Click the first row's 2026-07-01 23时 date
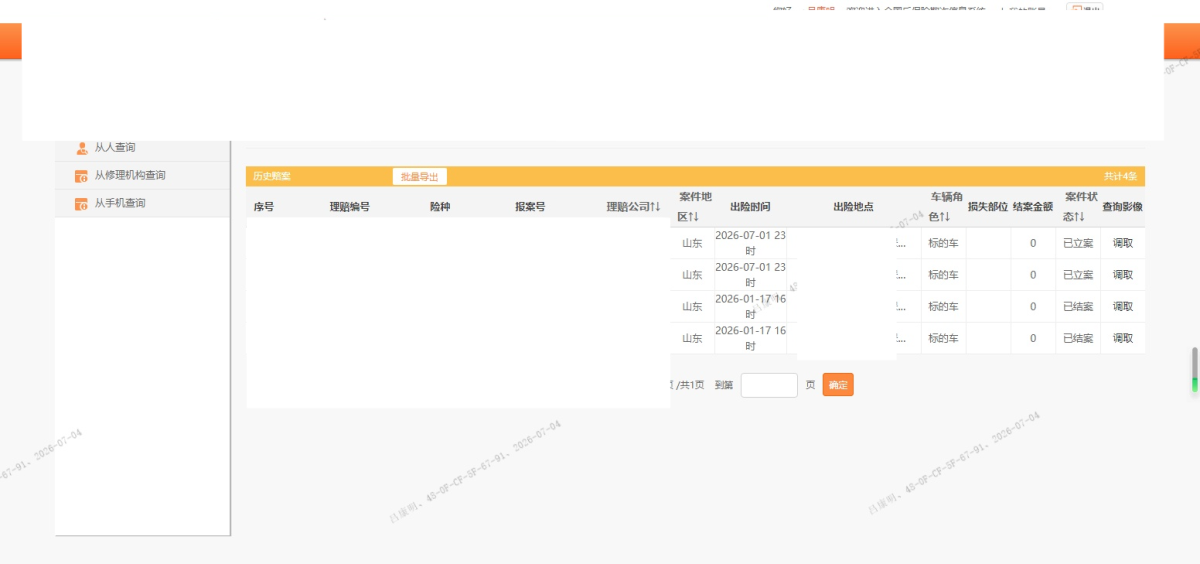 tap(750, 243)
